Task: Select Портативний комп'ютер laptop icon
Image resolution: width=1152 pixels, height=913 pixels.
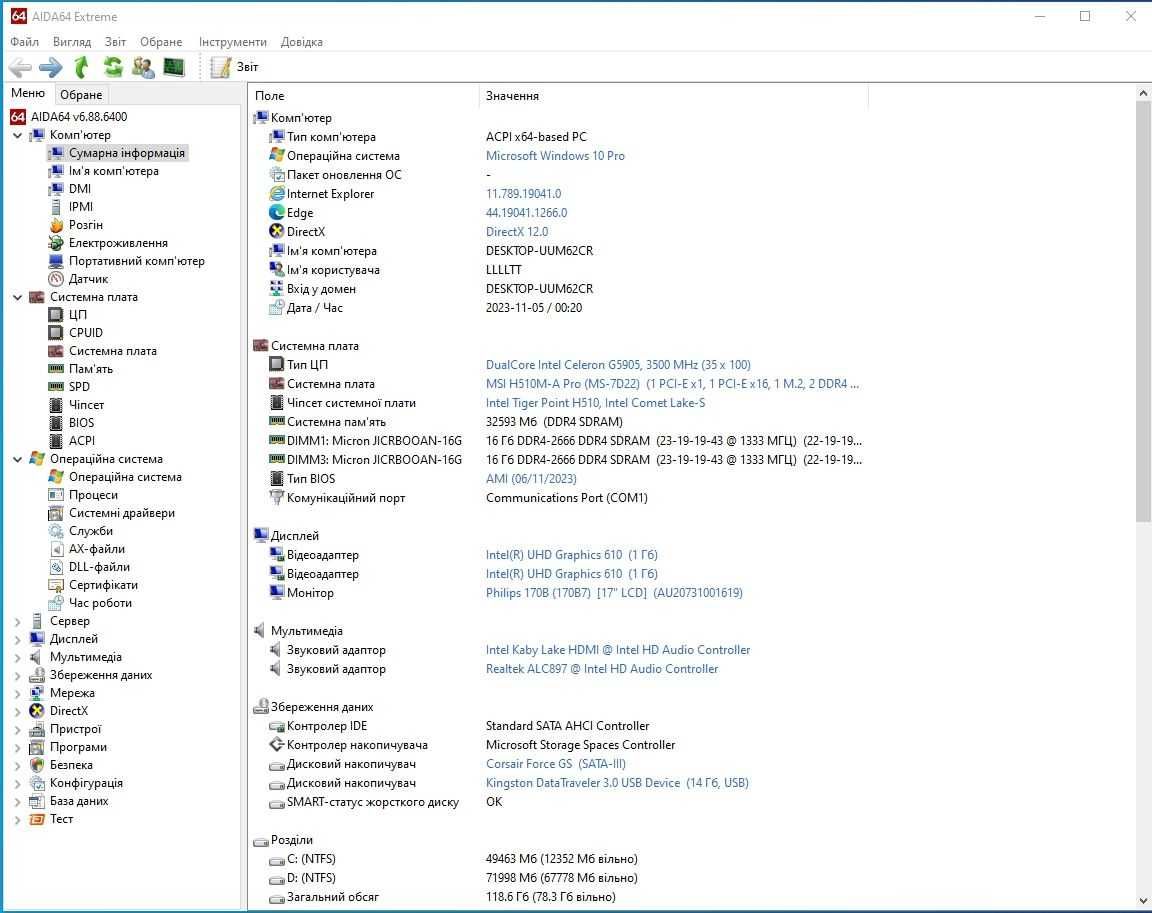Action: (56, 261)
